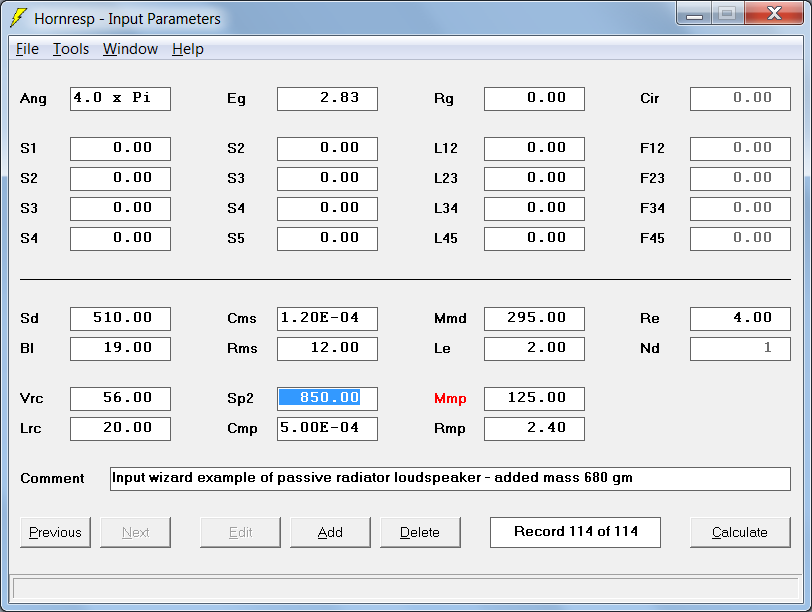
Task: Click the Previous record button
Action: [x=55, y=532]
